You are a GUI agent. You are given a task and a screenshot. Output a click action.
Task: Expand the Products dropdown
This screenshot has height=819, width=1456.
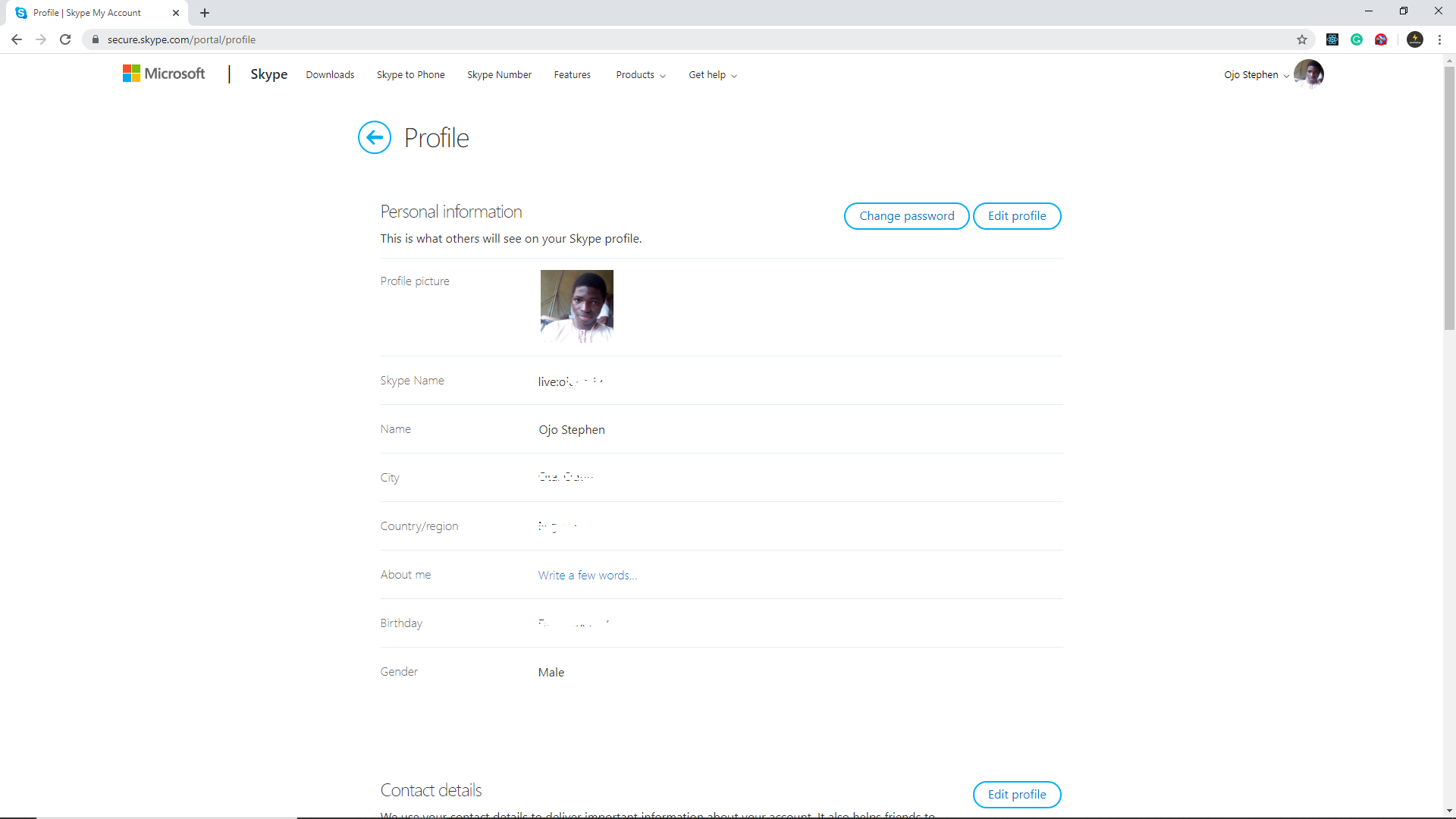click(x=641, y=74)
